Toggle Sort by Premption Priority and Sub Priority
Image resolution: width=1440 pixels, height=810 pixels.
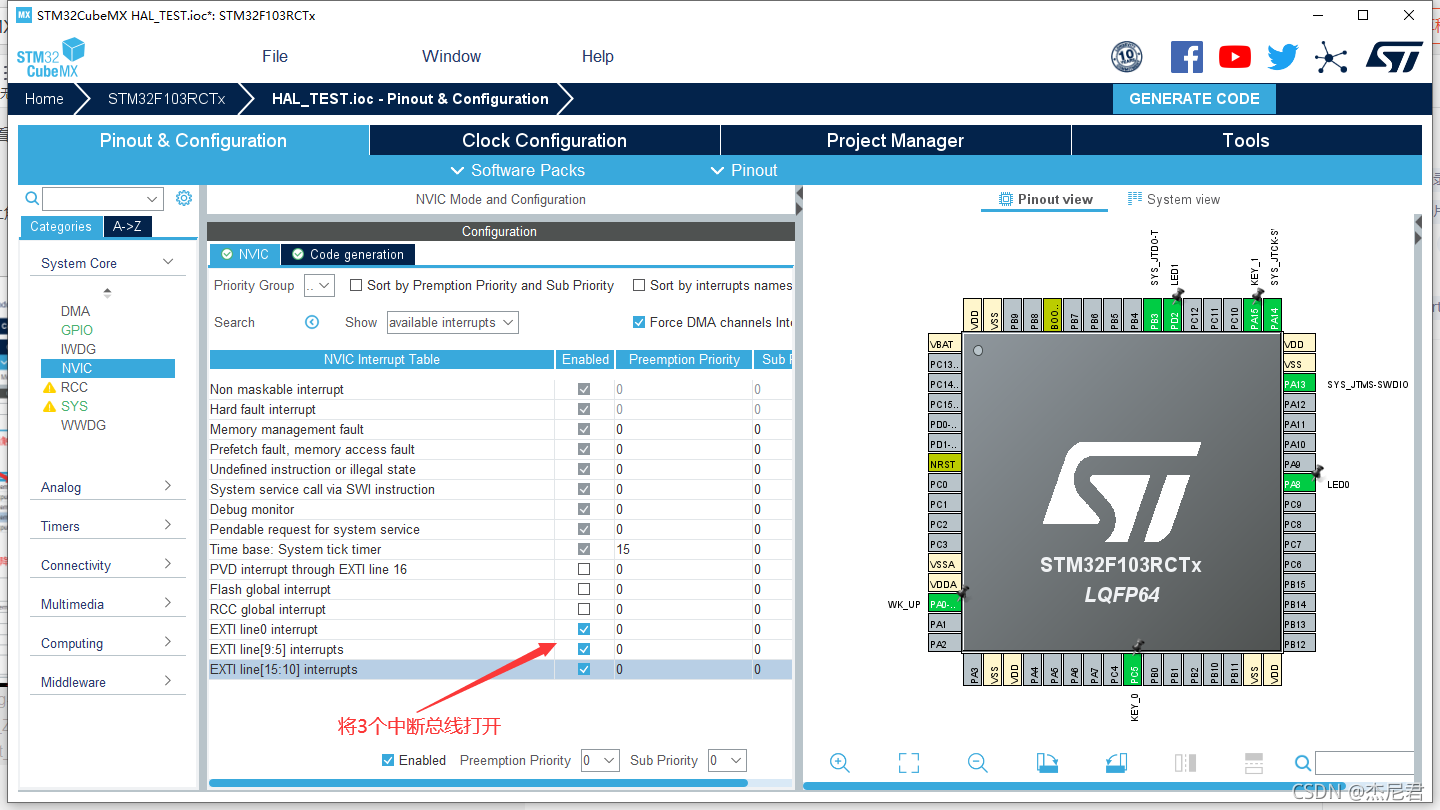[356, 285]
